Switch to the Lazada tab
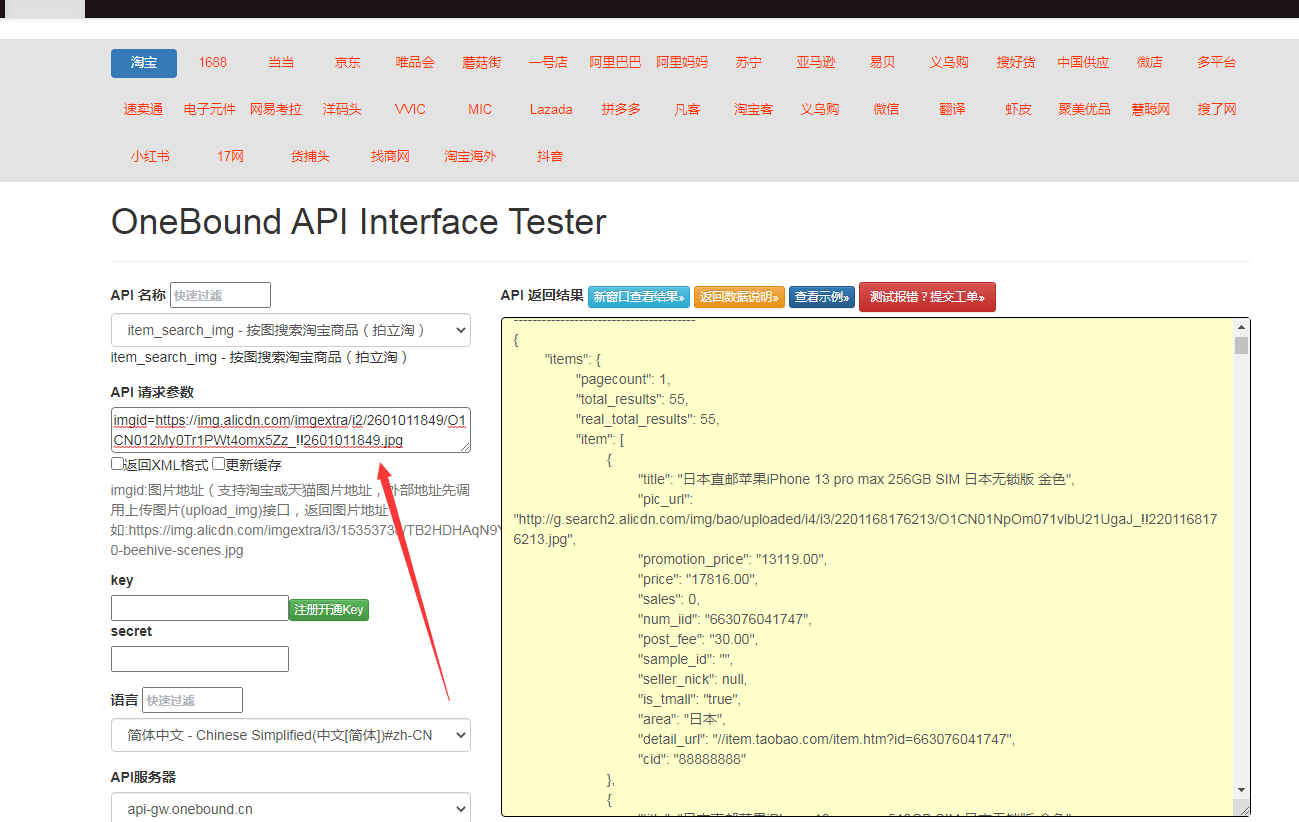The width and height of the screenshot is (1299, 822). click(x=551, y=109)
